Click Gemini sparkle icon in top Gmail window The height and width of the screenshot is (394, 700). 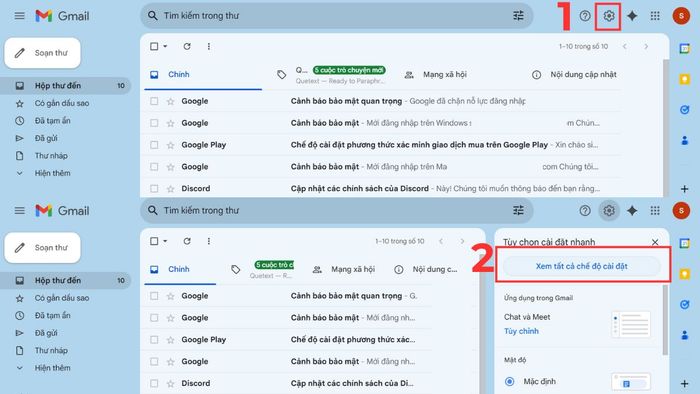click(632, 16)
